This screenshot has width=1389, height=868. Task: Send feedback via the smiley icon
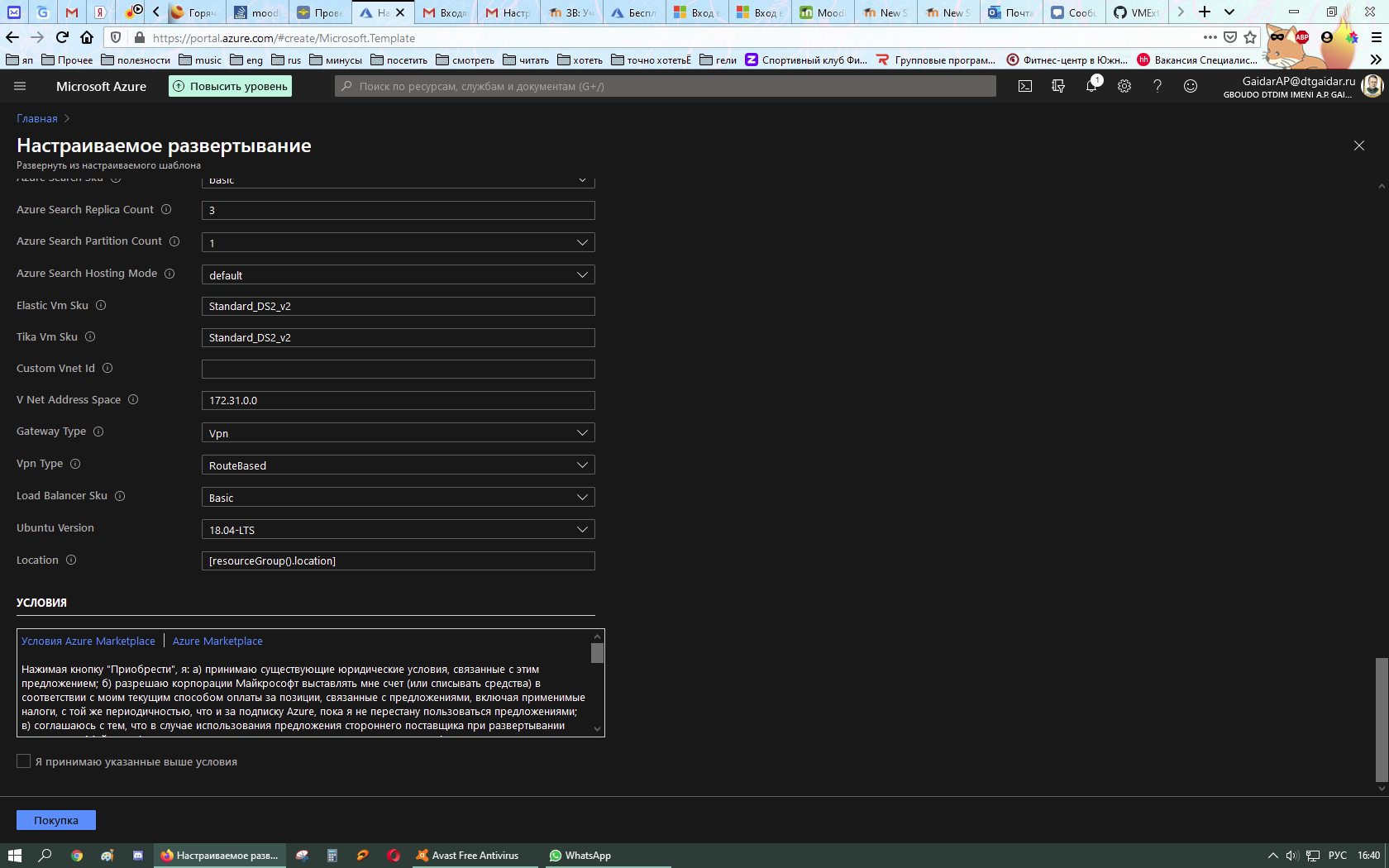(x=1191, y=86)
